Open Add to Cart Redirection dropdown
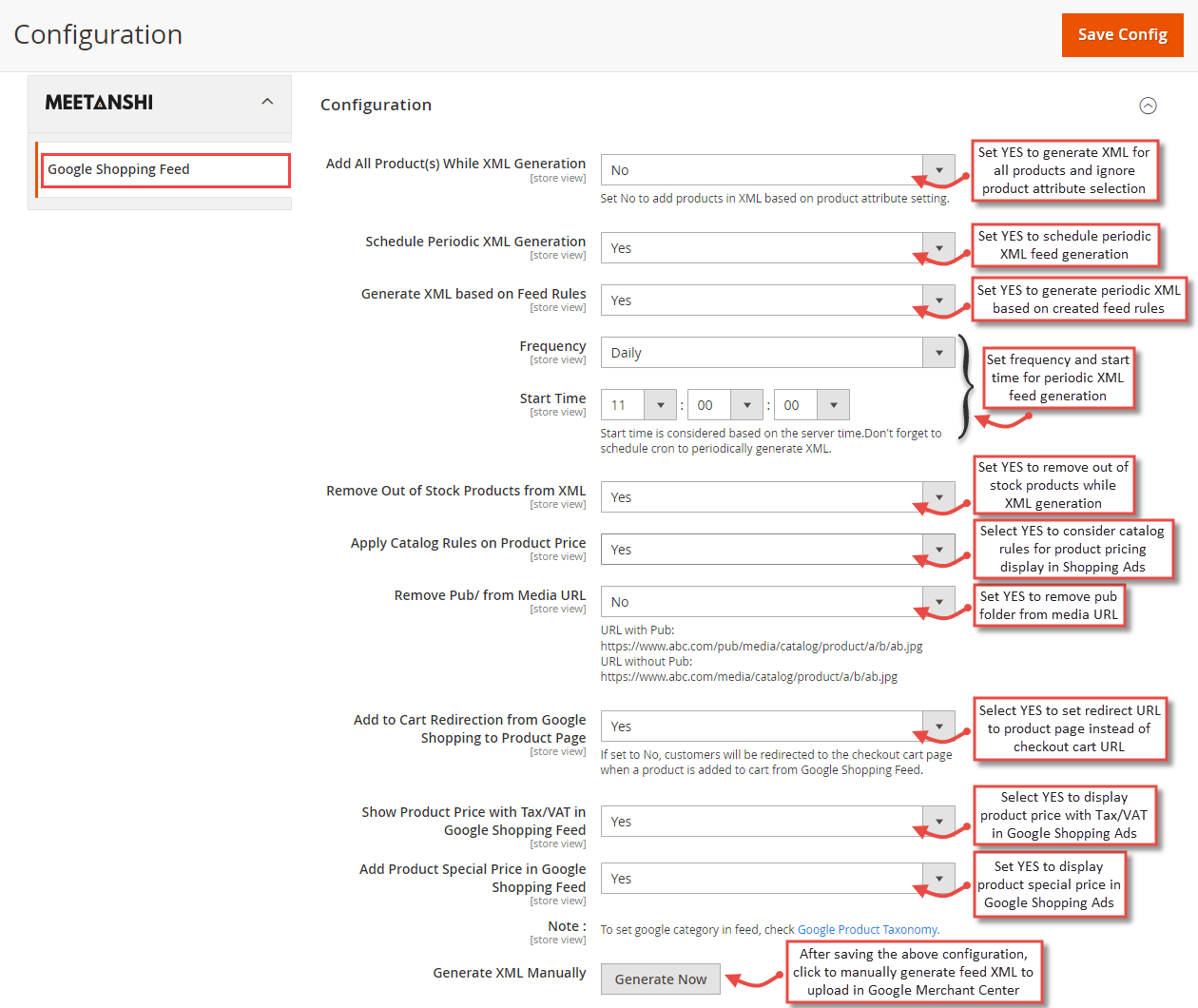 click(778, 727)
